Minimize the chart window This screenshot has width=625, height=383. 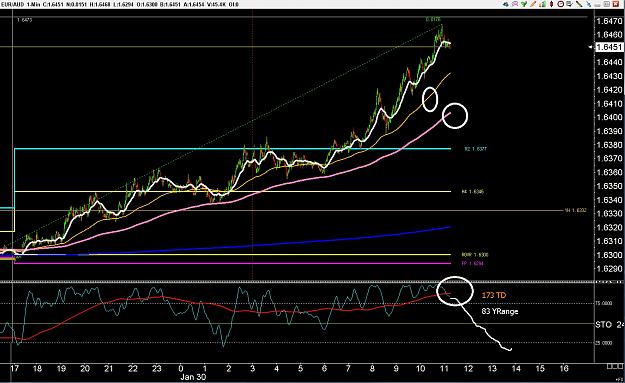pyautogui.click(x=597, y=5)
